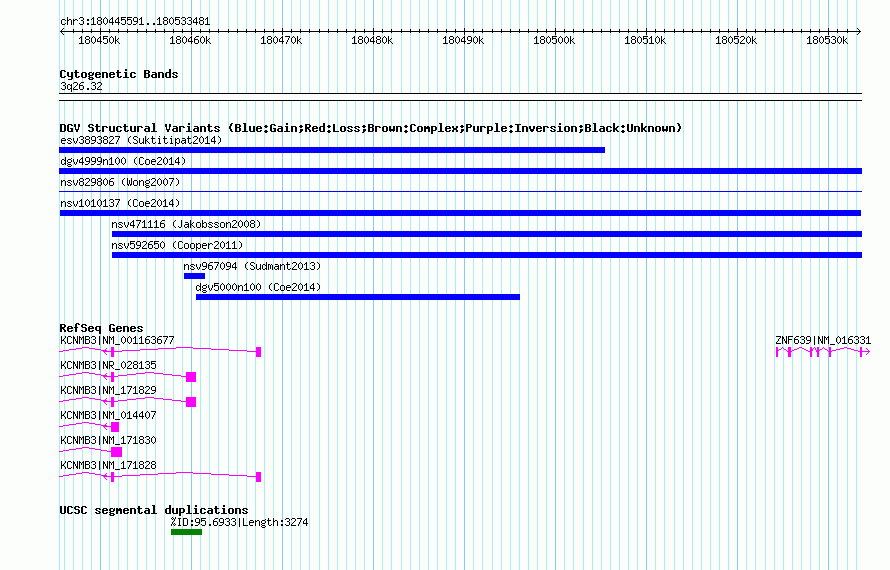Select the nsv1010137 (Coe2014) gain bar
Viewport: 890px width, 570px height.
point(460,213)
